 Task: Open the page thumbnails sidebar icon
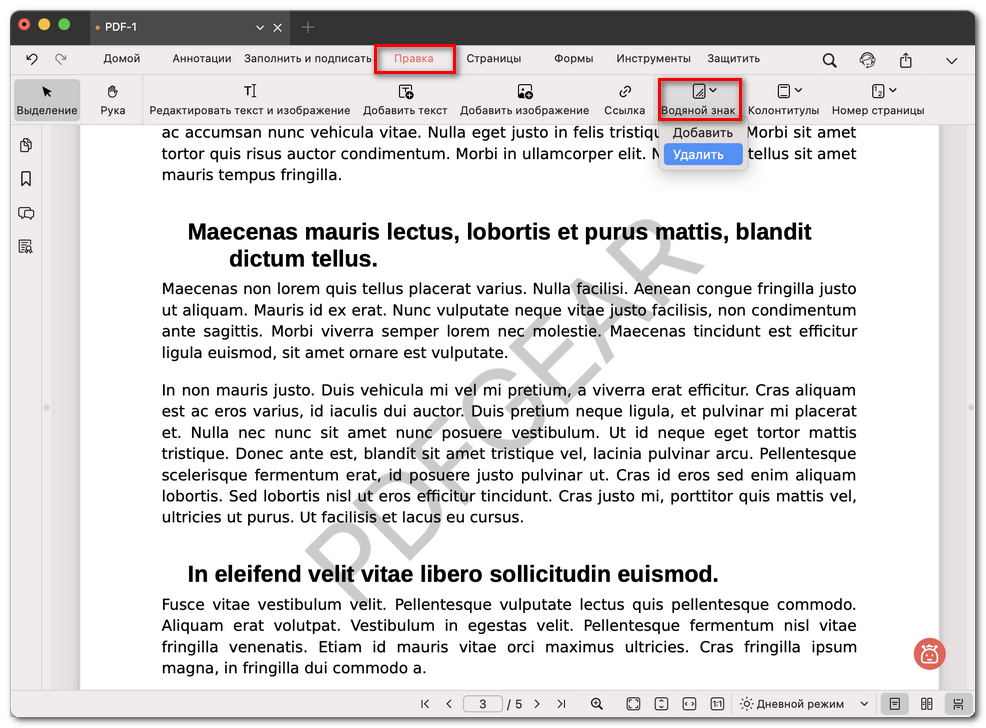click(x=26, y=146)
